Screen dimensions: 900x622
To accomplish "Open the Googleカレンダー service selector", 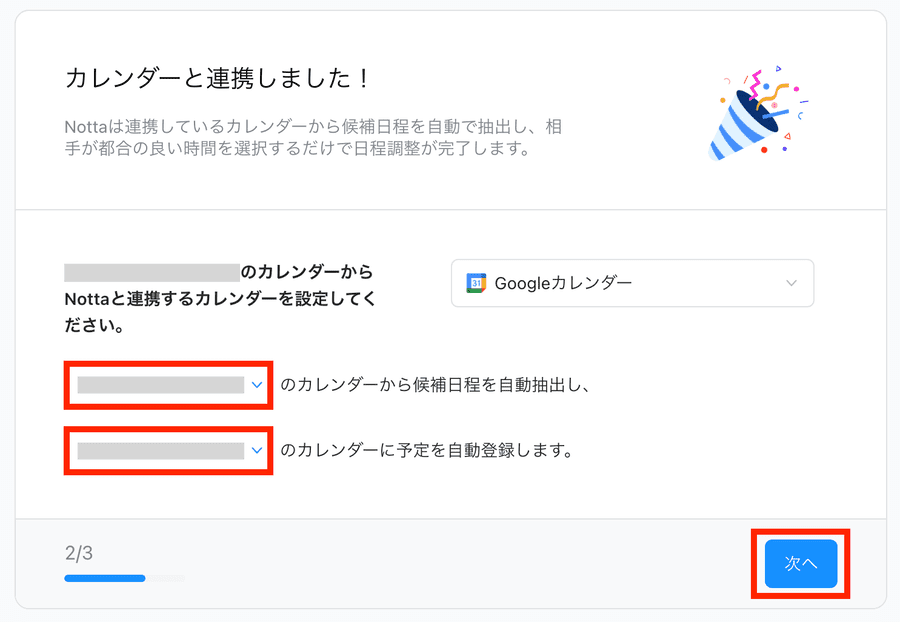I will [x=632, y=283].
